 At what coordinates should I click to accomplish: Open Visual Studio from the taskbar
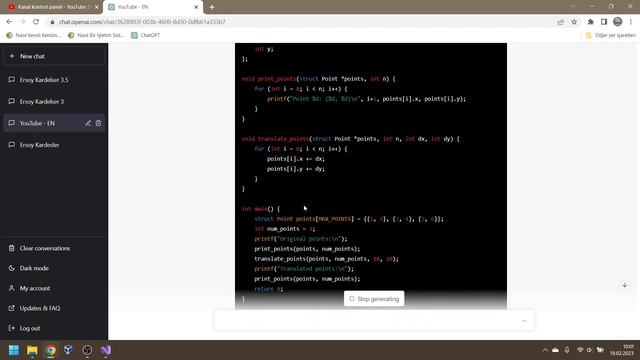pos(106,350)
